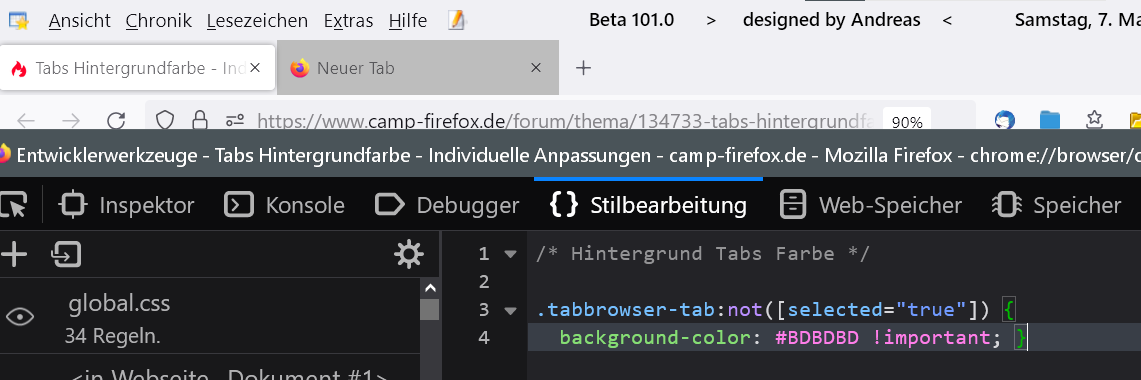Screen dimensions: 1141x380
Task: Switch to the Konsole tab
Action: [285, 205]
